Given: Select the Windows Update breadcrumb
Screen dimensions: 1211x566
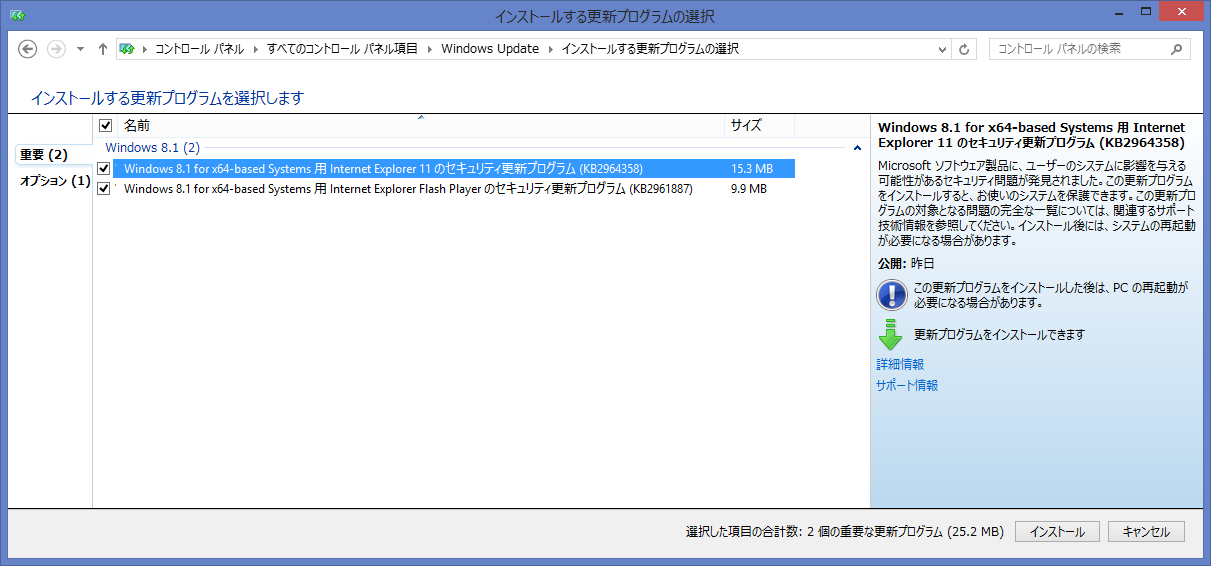Looking at the screenshot, I should tap(490, 49).
